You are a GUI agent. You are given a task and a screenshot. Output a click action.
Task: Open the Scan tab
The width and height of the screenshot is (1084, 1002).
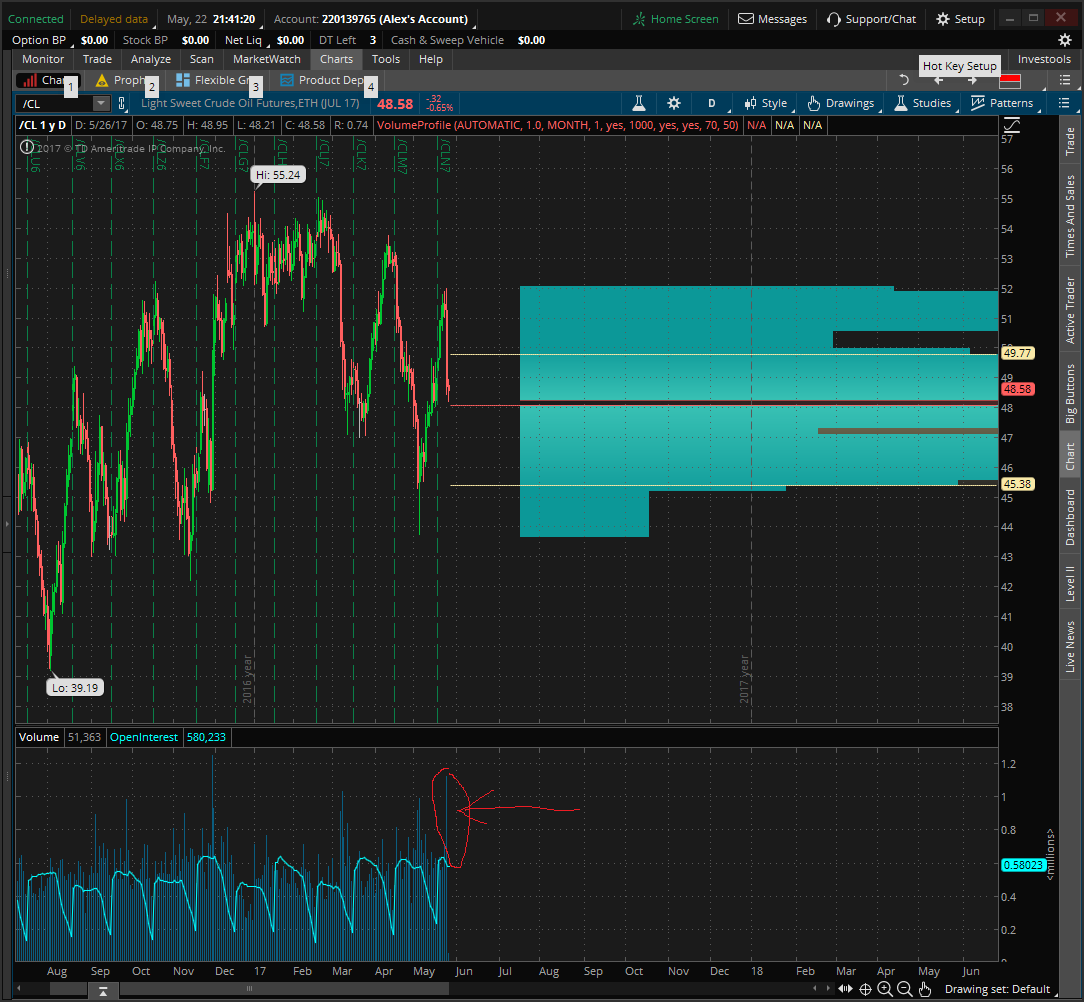pyautogui.click(x=202, y=59)
